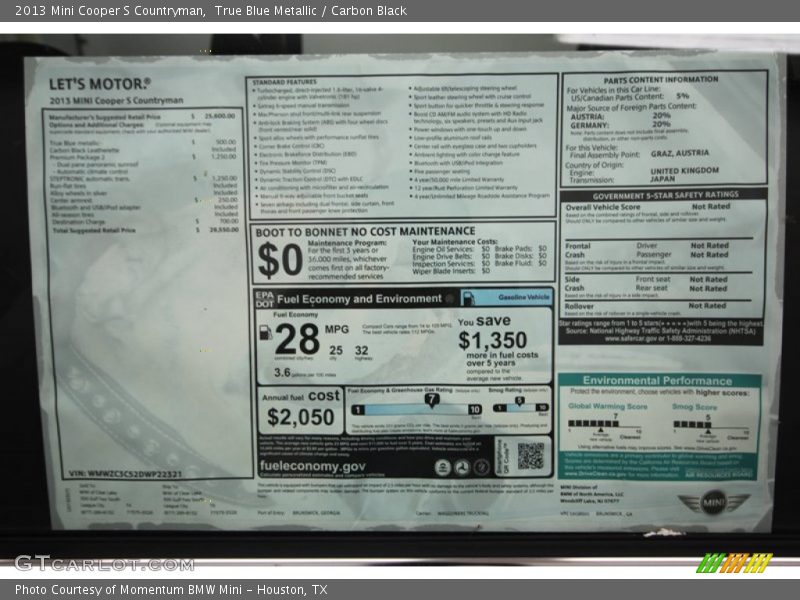Click the $2,050 annual fuel cost box

[x=300, y=410]
